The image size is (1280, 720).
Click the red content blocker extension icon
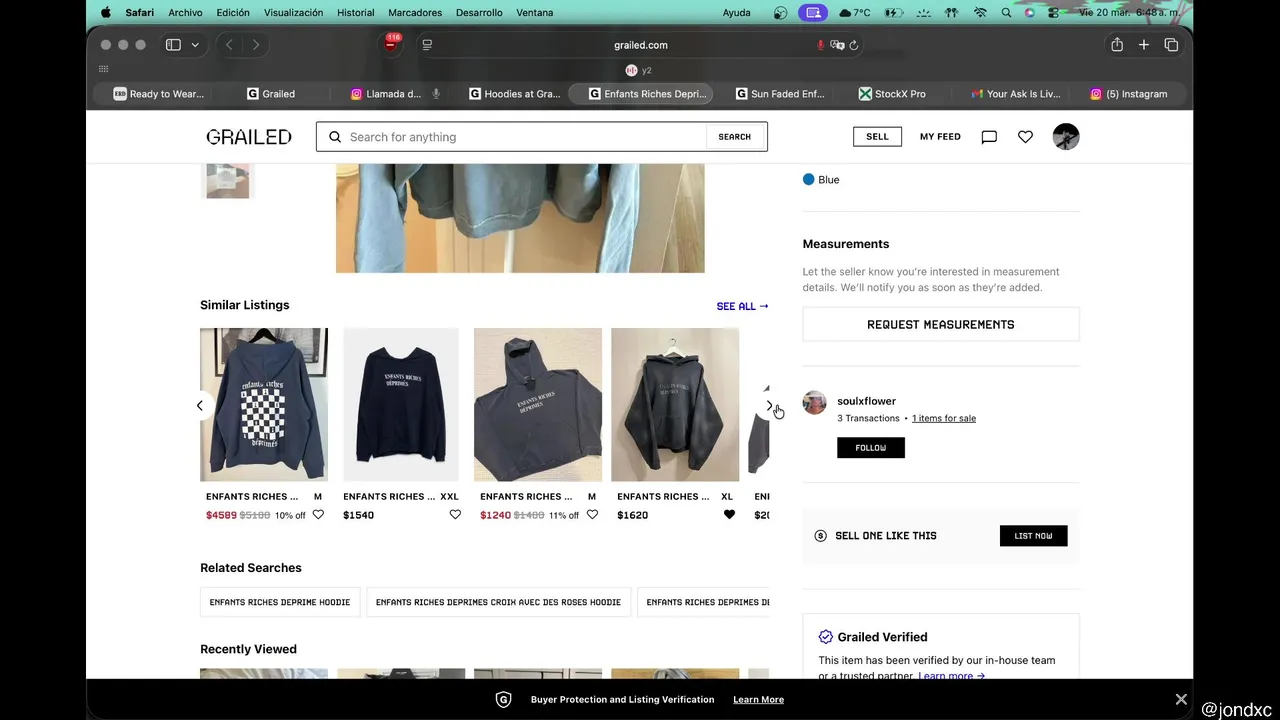391,44
